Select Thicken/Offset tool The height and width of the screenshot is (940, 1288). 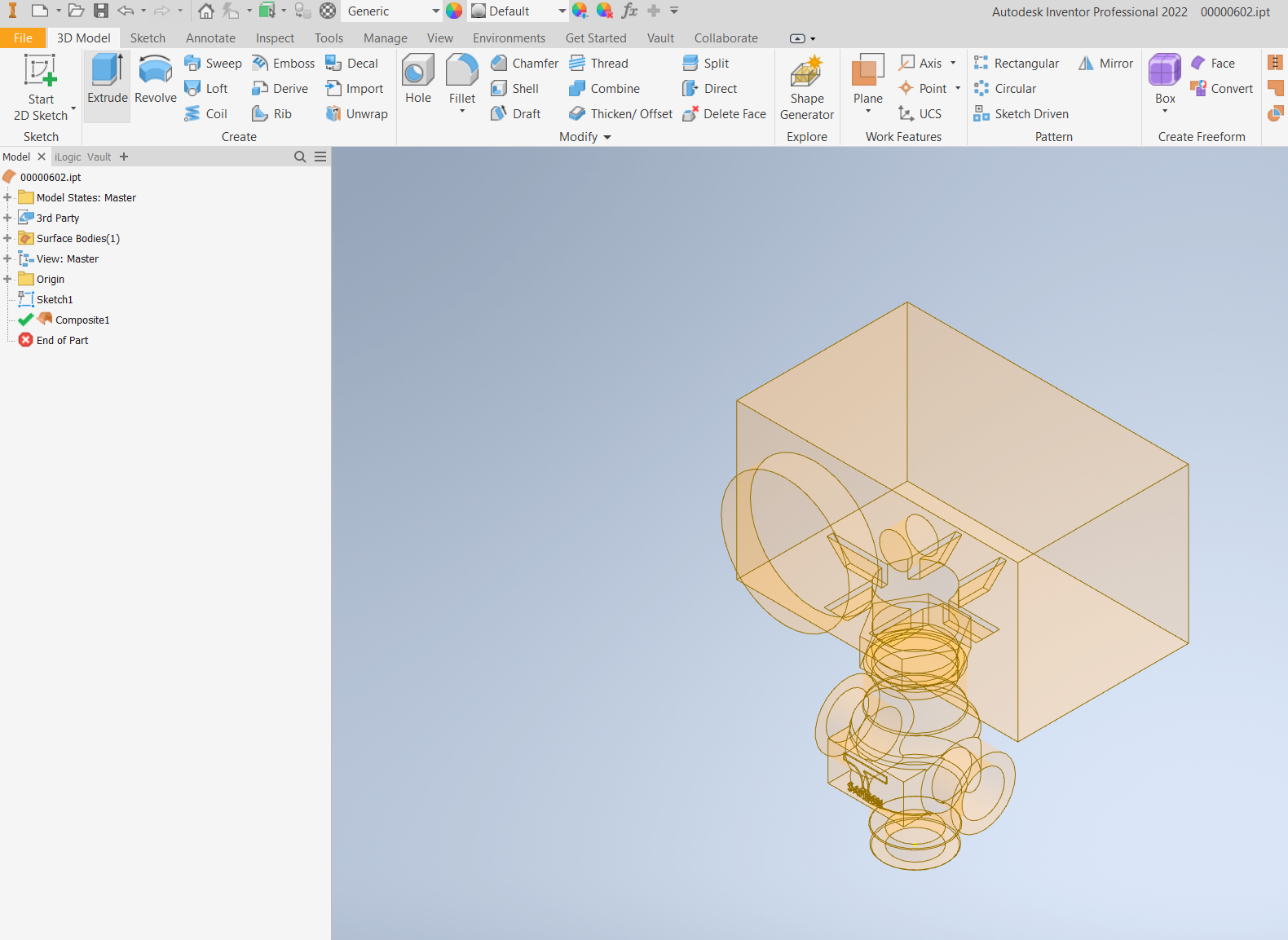[x=620, y=114]
